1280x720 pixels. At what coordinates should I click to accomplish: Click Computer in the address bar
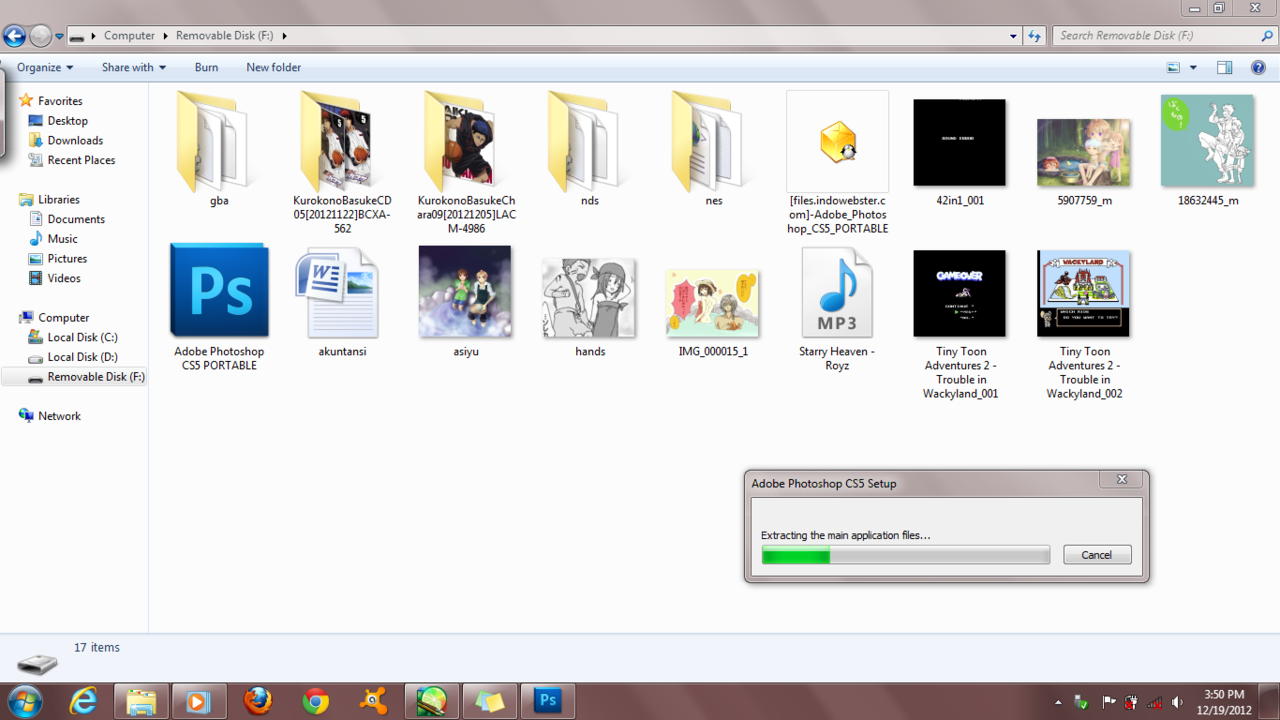click(129, 35)
